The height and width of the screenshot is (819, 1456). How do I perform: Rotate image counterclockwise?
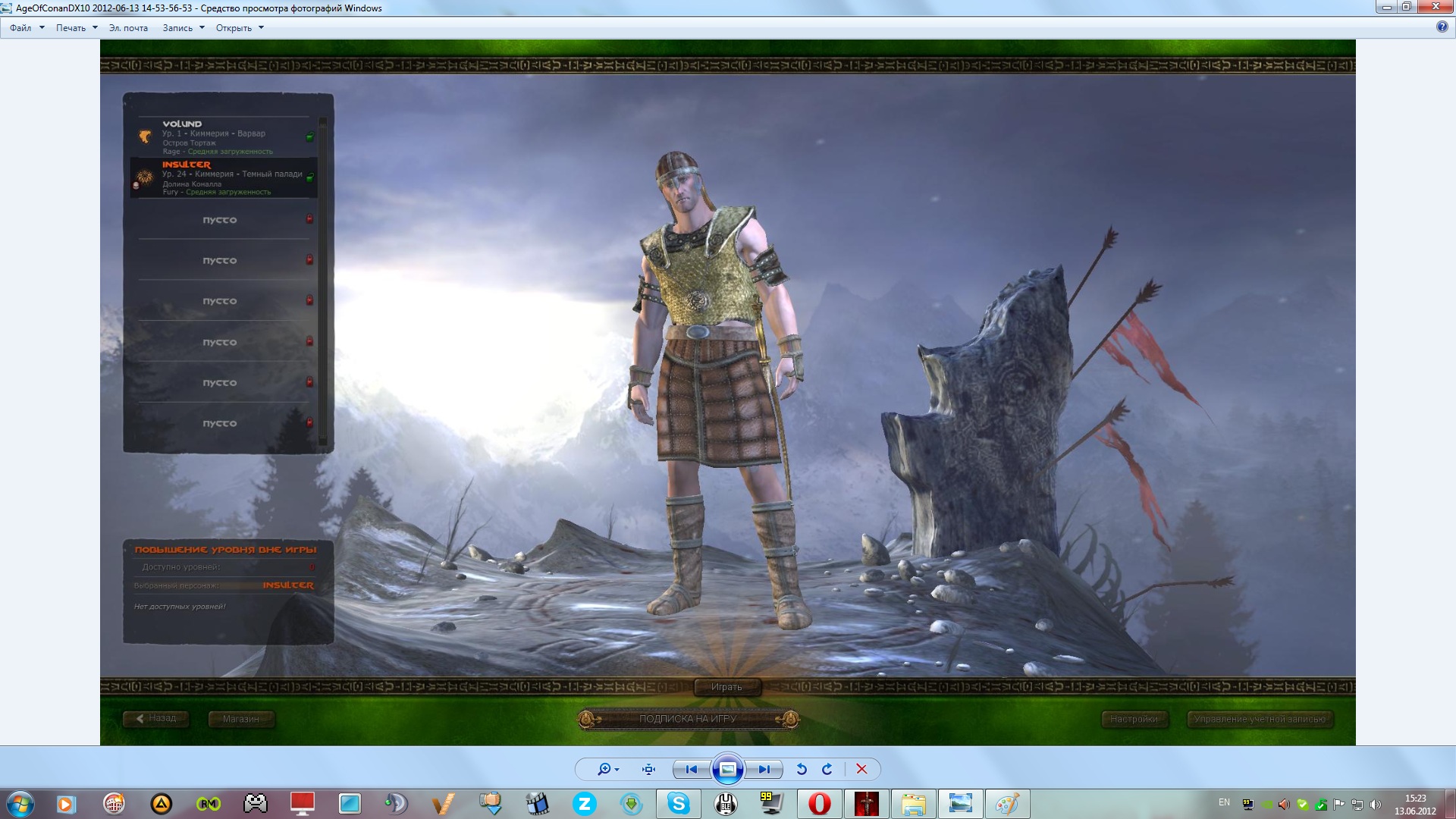tap(802, 769)
